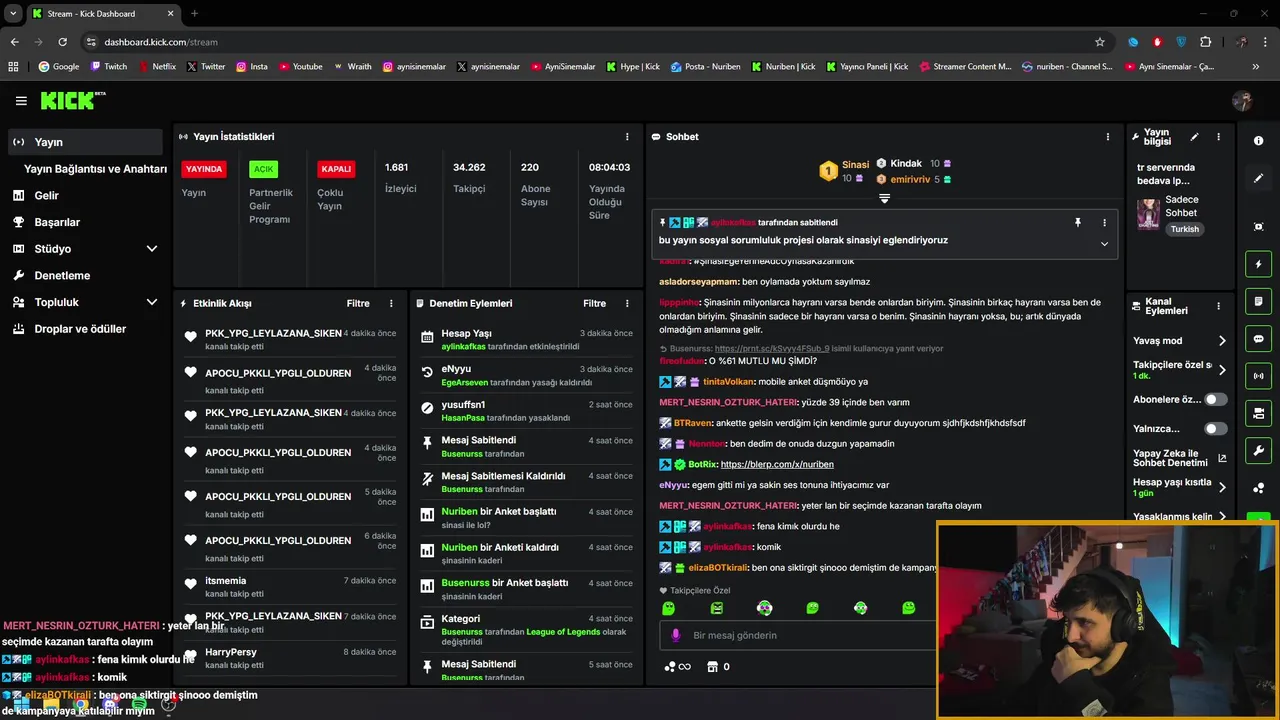Collapse the gift leaderboard with down arrow
The height and width of the screenshot is (720, 1280).
(884, 199)
